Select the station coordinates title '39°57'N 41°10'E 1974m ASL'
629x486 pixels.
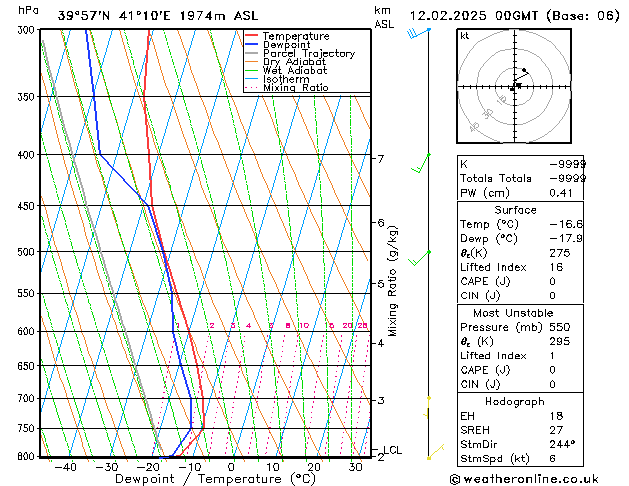[158, 16]
